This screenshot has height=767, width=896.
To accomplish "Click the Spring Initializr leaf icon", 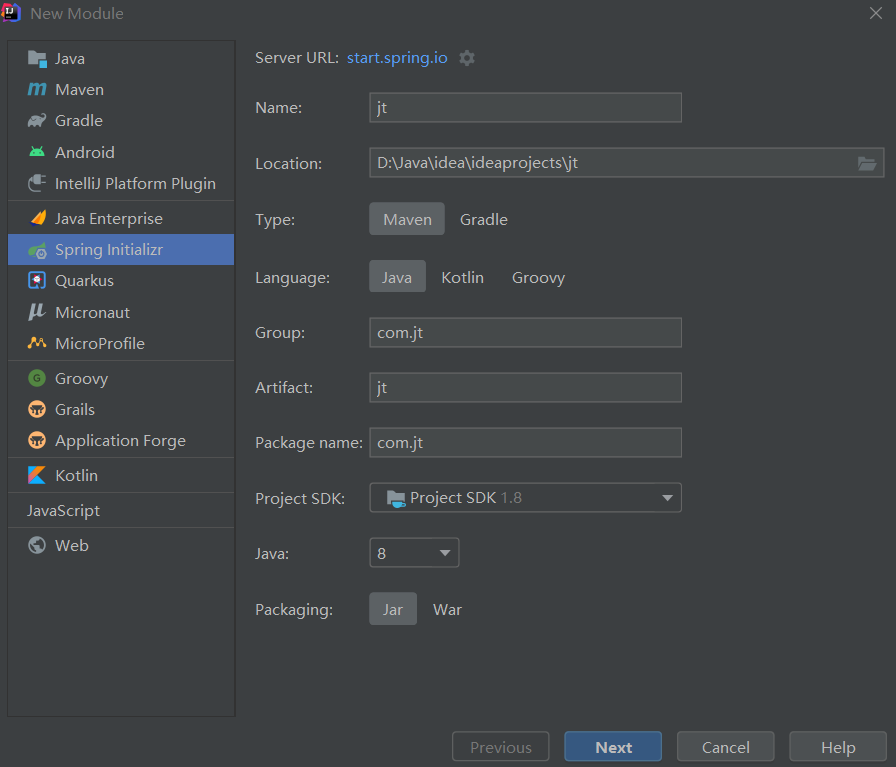I will (x=37, y=250).
